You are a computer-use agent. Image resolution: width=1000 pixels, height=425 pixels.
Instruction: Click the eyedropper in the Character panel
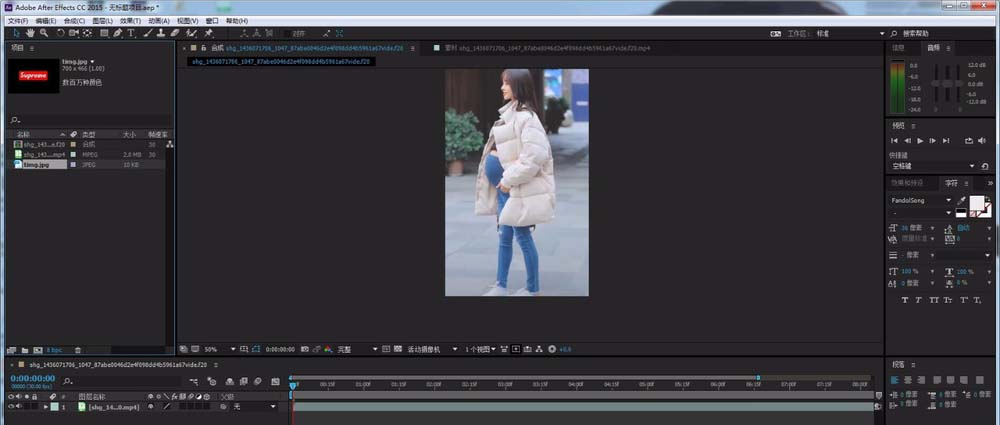pos(962,201)
